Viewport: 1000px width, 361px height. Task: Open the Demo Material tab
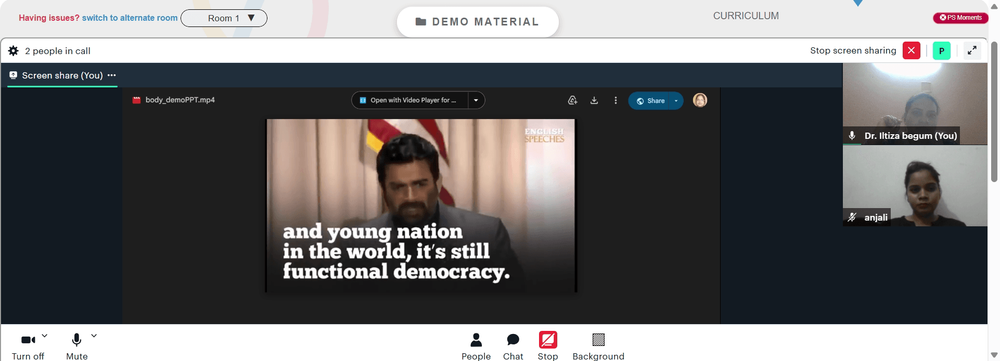(478, 22)
